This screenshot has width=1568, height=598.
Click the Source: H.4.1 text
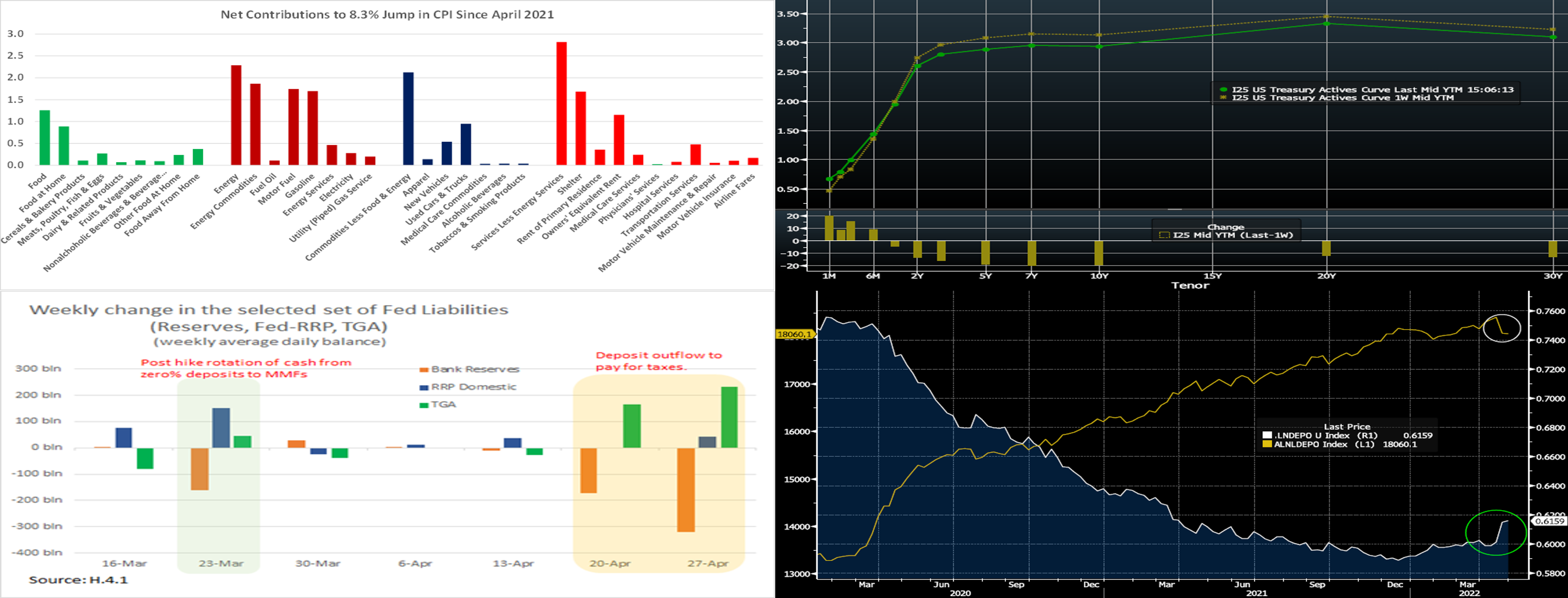pyautogui.click(x=78, y=580)
